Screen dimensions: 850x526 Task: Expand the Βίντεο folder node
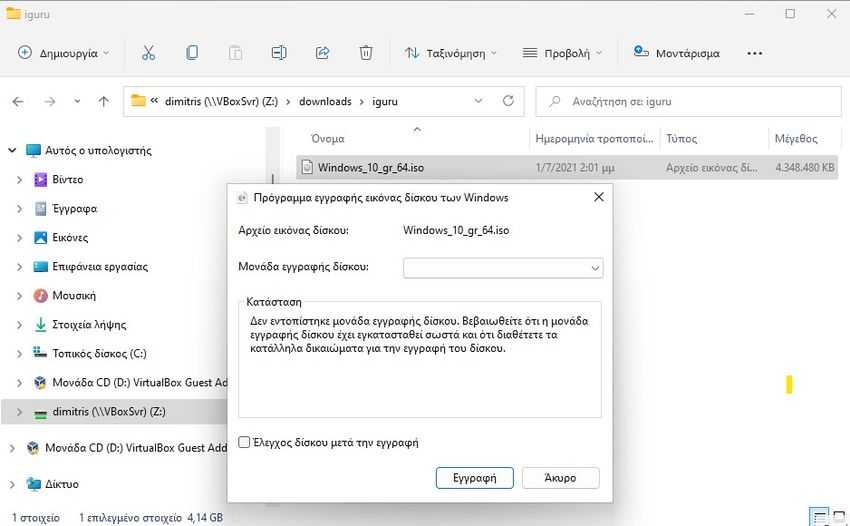coord(20,179)
